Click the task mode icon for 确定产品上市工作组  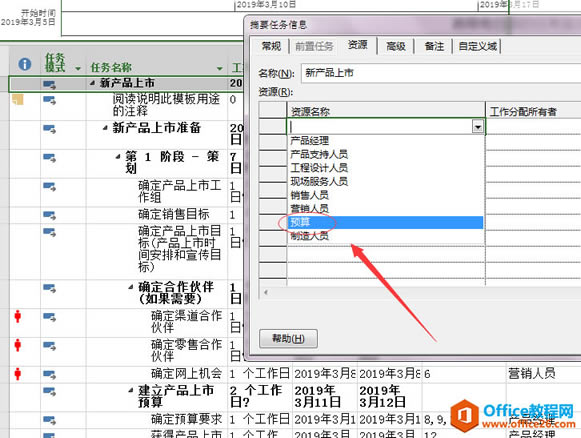click(49, 186)
